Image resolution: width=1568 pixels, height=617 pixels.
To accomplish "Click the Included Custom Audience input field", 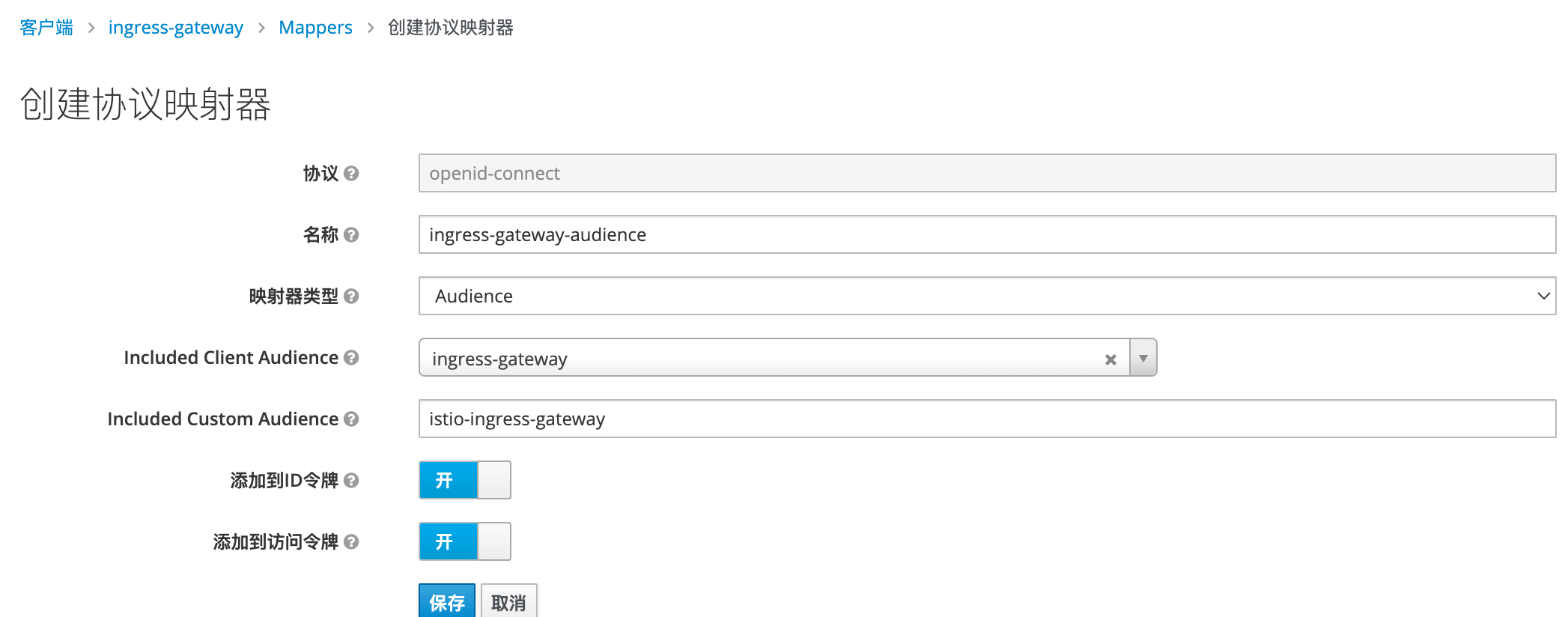I will (824, 419).
